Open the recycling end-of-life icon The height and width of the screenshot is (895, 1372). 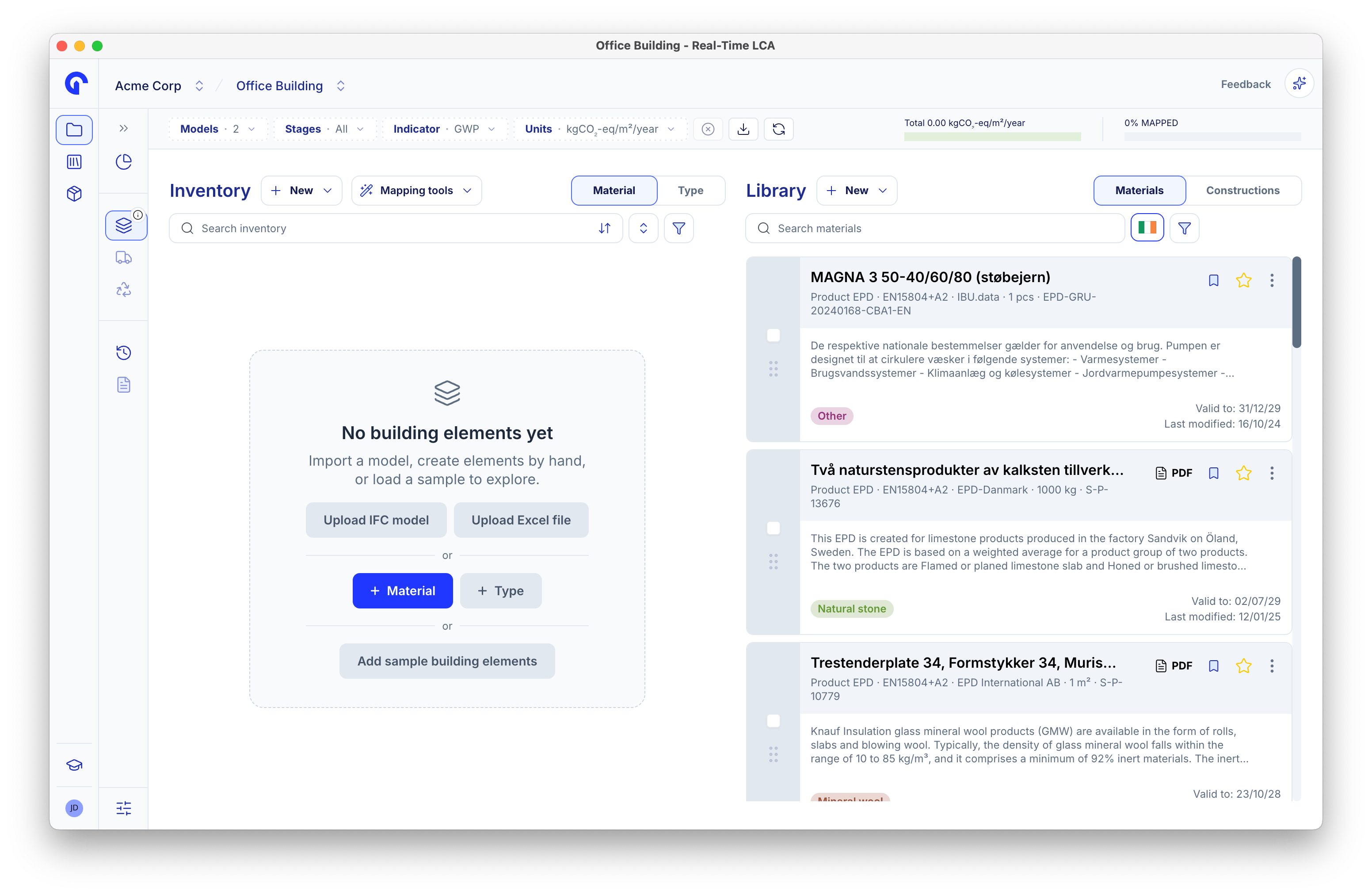pos(123,289)
